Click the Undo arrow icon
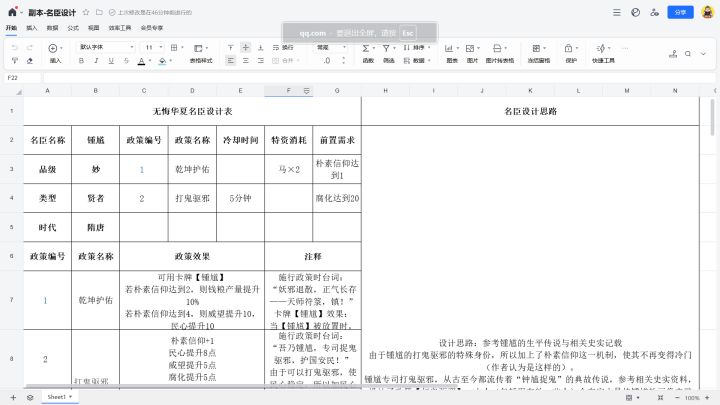720x405 pixels. point(15,47)
